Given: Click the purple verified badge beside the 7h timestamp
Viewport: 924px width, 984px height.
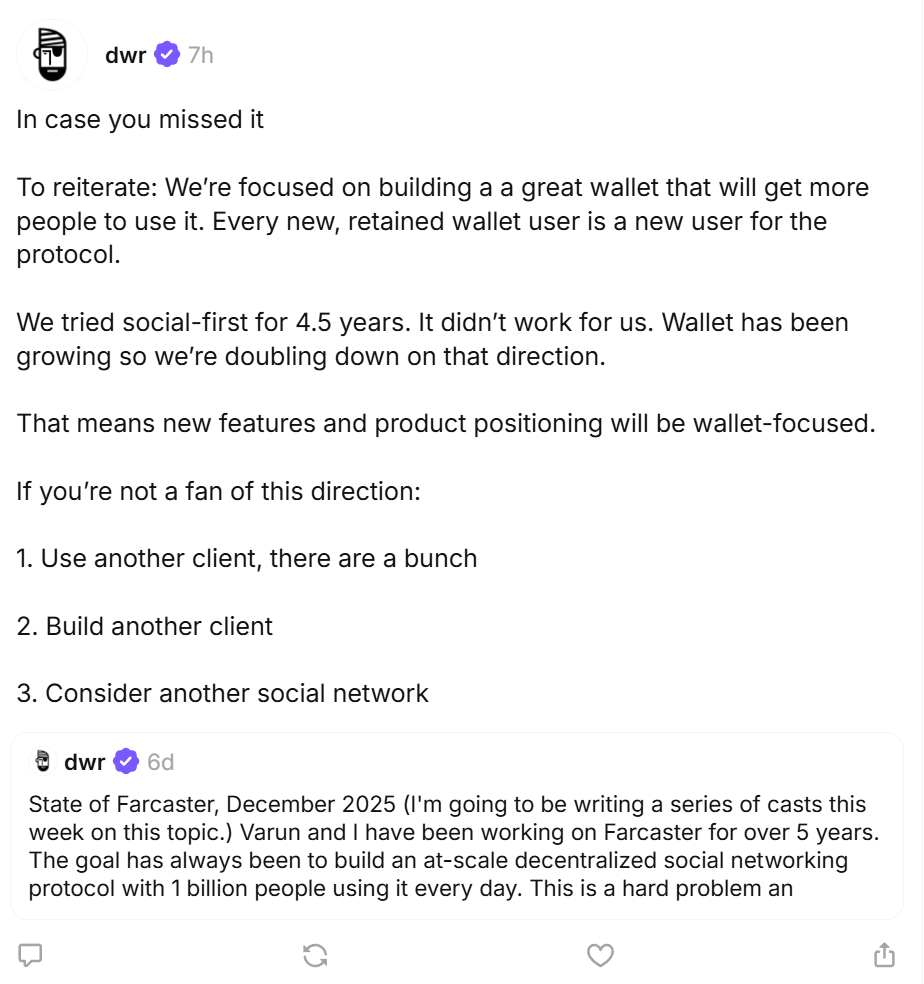Looking at the screenshot, I should pyautogui.click(x=167, y=54).
